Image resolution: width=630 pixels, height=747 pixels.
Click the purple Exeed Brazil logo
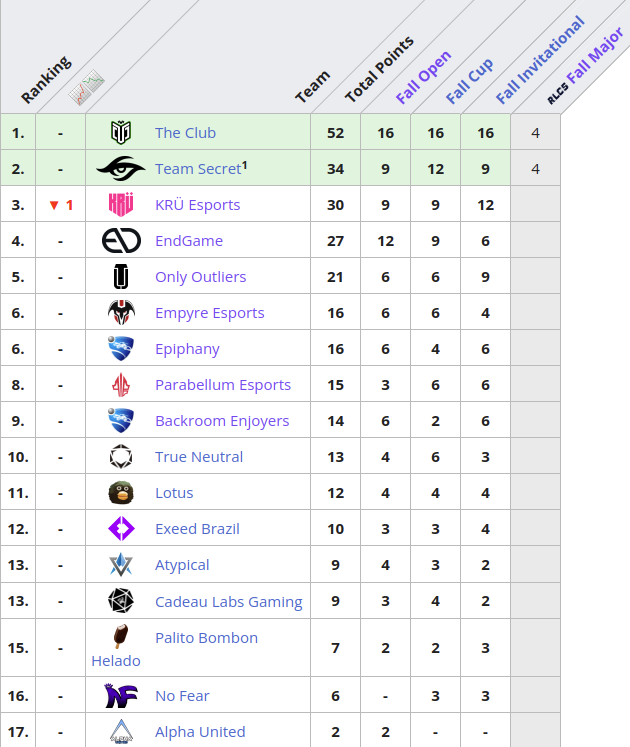click(121, 529)
